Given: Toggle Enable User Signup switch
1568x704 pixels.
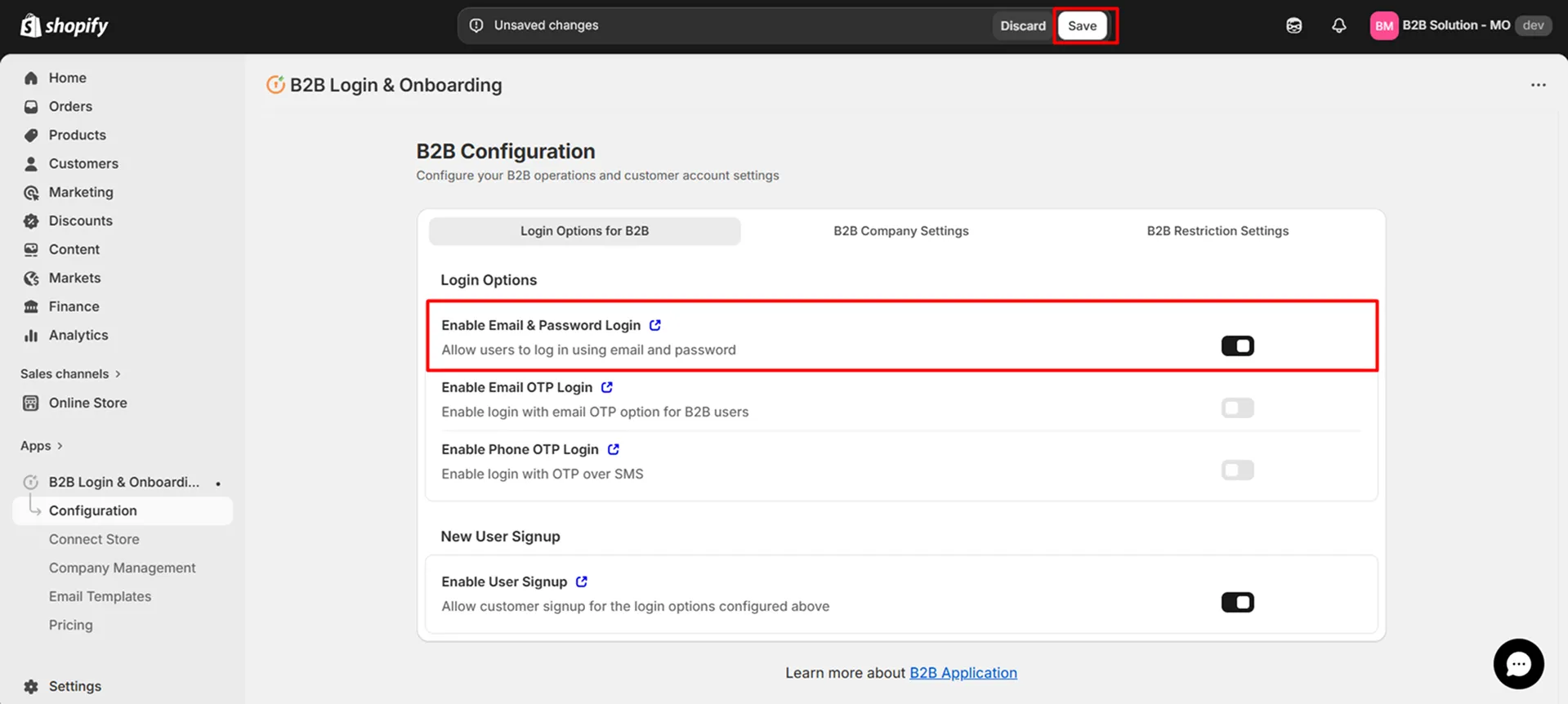Looking at the screenshot, I should pyautogui.click(x=1237, y=602).
